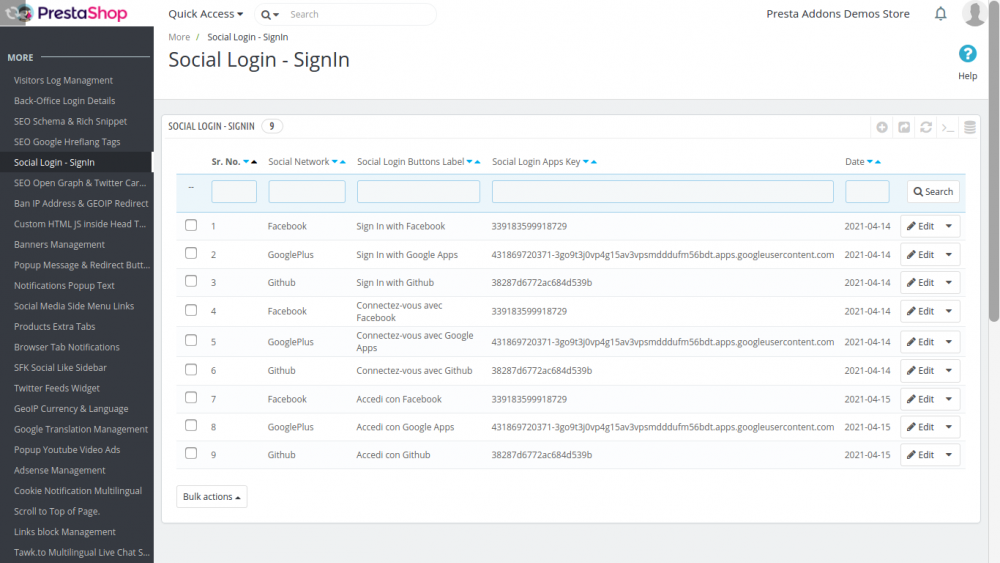Click the export list icon
1000x563 pixels.
tap(904, 128)
